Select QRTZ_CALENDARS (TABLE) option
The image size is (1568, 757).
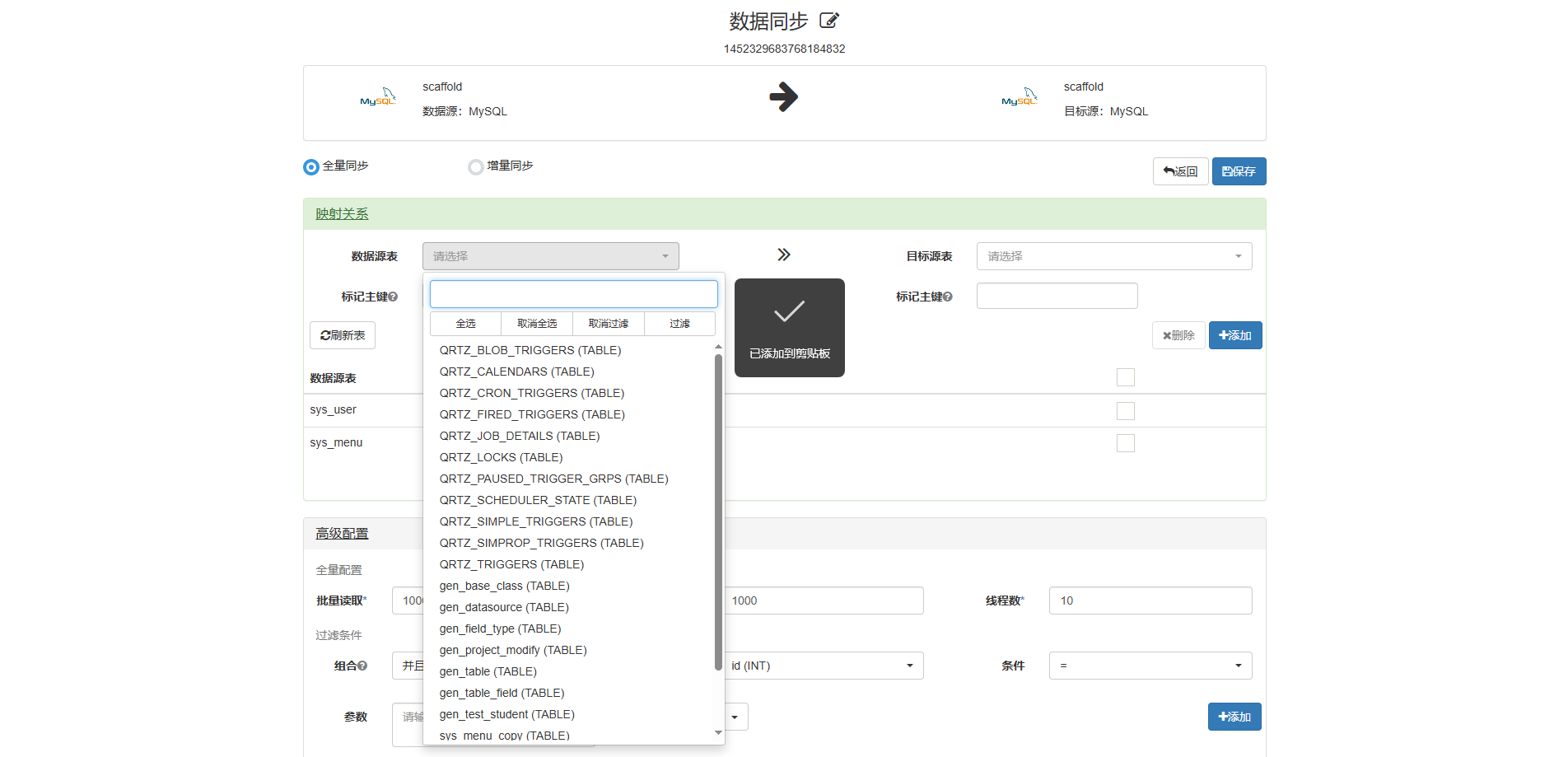point(569,371)
